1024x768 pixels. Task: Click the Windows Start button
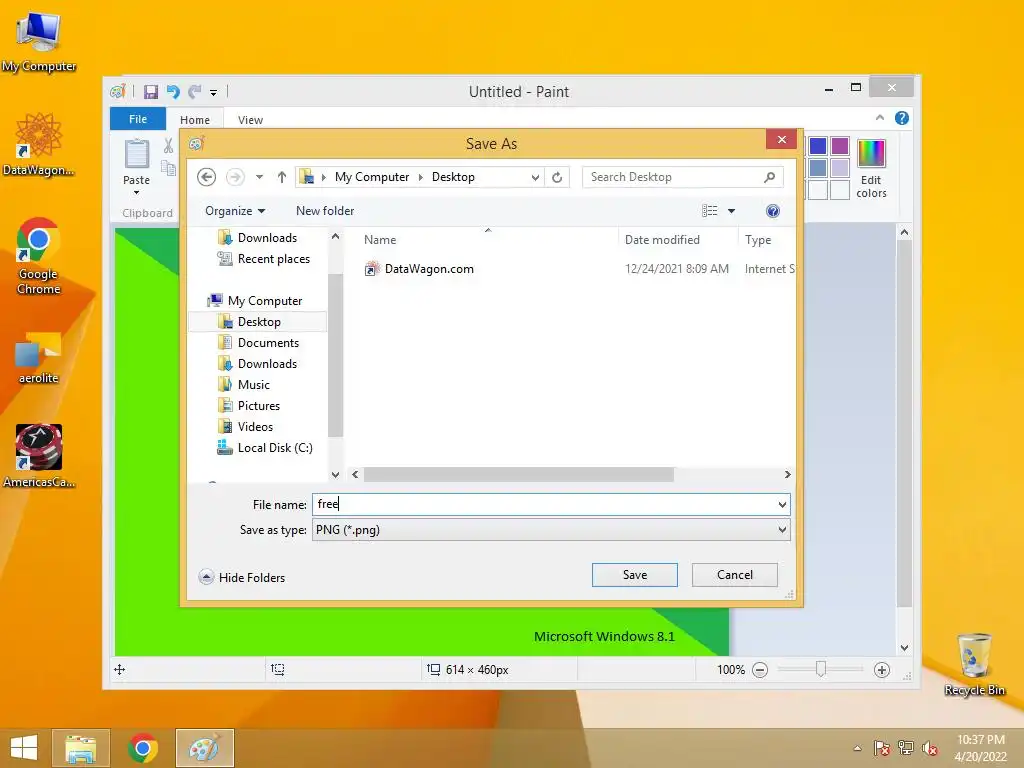tap(24, 748)
